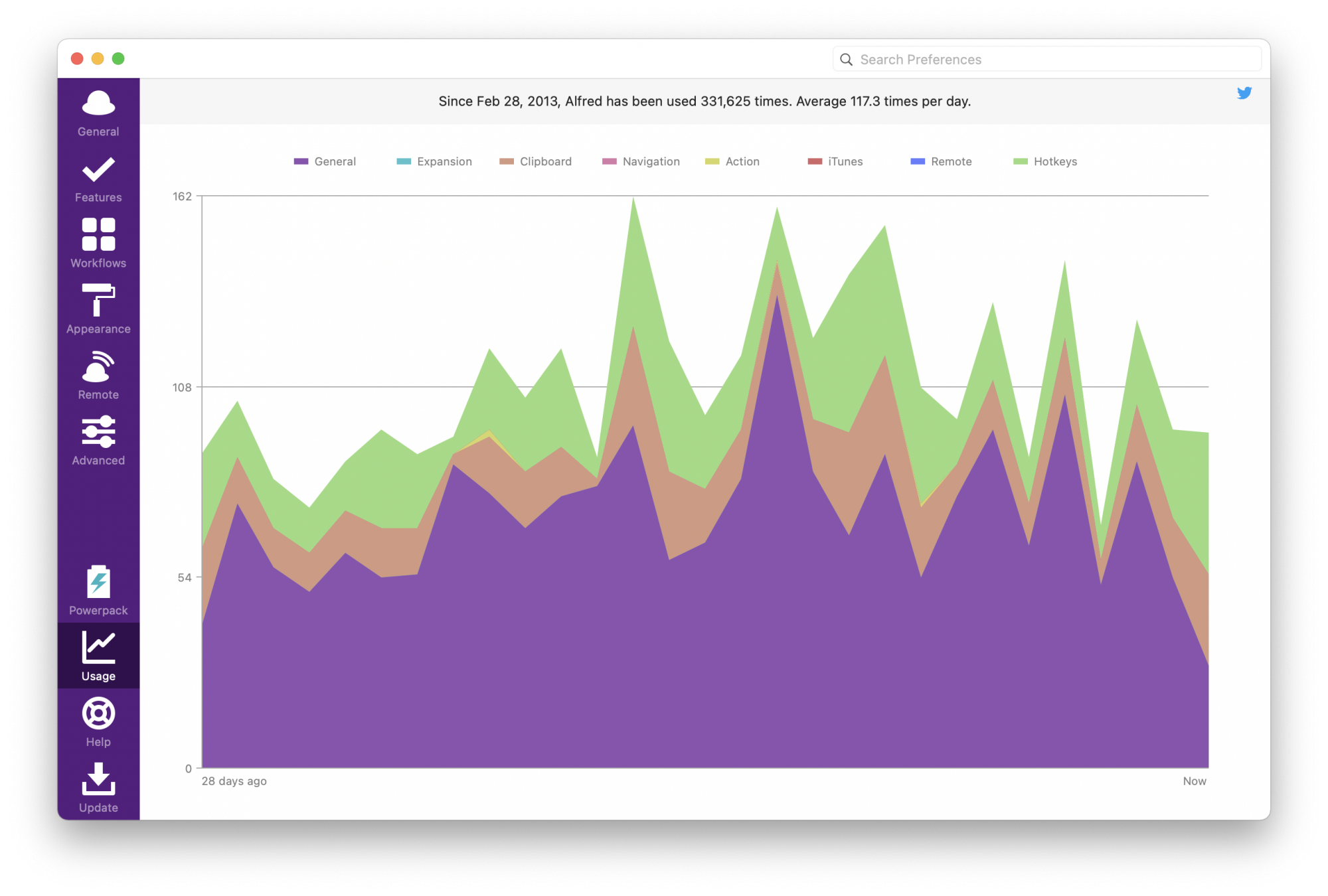Click the 108 y-axis label
This screenshot has height=896, width=1328.
coord(182,387)
